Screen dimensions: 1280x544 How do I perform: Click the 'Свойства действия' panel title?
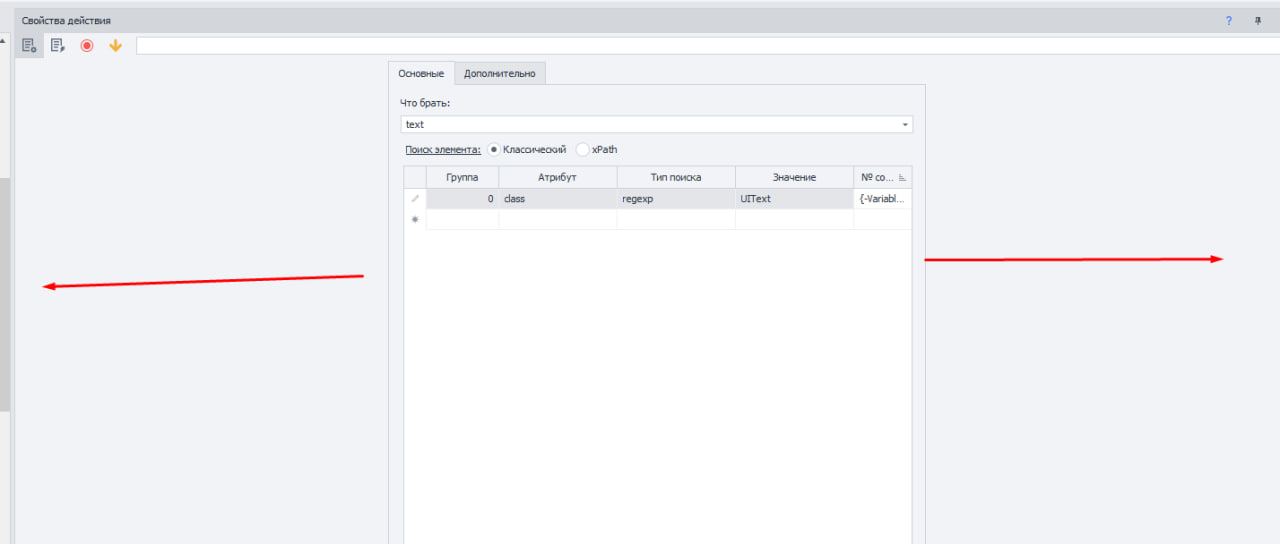click(x=67, y=20)
